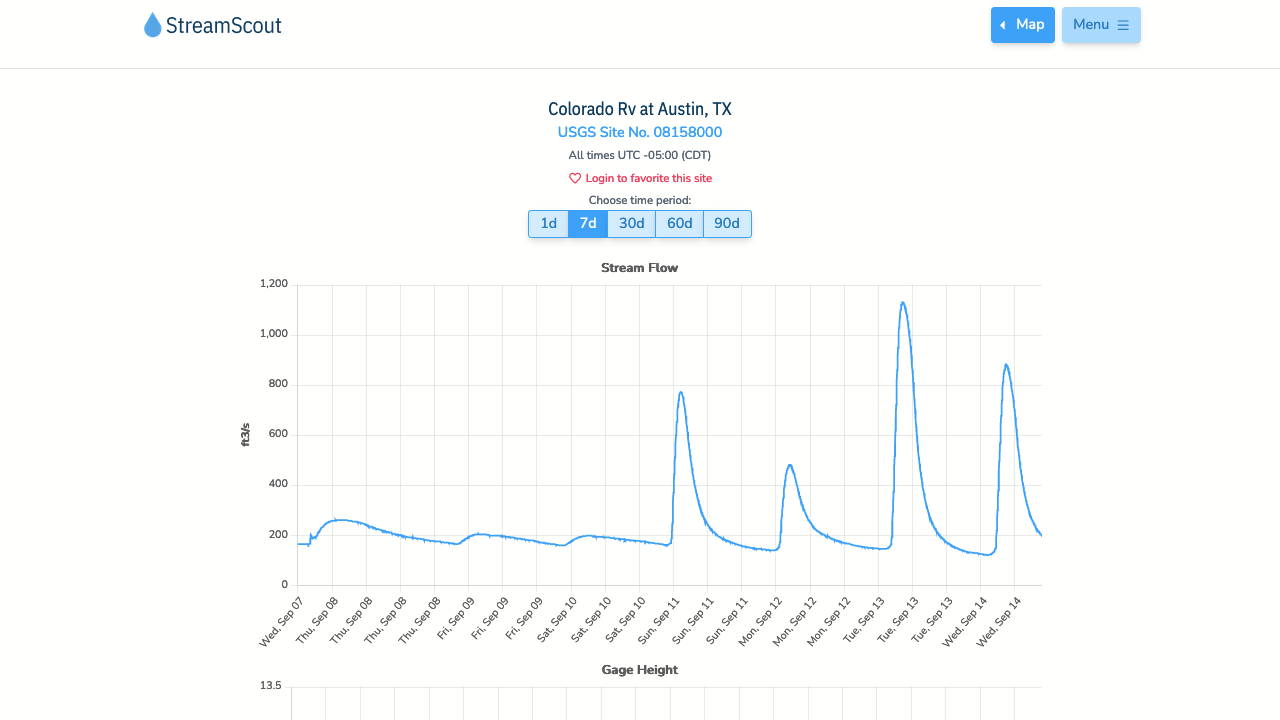Click the StreamScout water drop logo
The image size is (1280, 720).
(x=152, y=25)
